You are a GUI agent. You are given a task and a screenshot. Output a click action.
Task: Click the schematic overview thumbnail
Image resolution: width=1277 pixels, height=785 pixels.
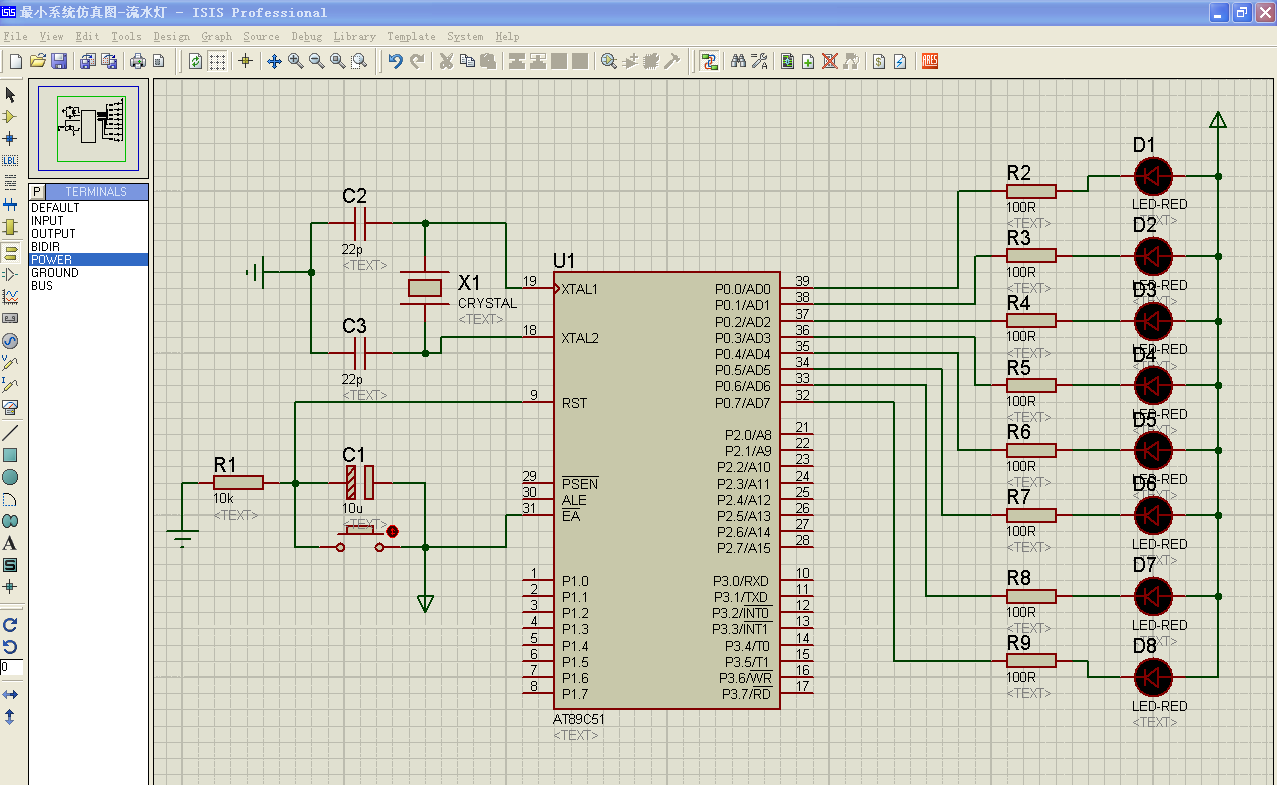88,126
